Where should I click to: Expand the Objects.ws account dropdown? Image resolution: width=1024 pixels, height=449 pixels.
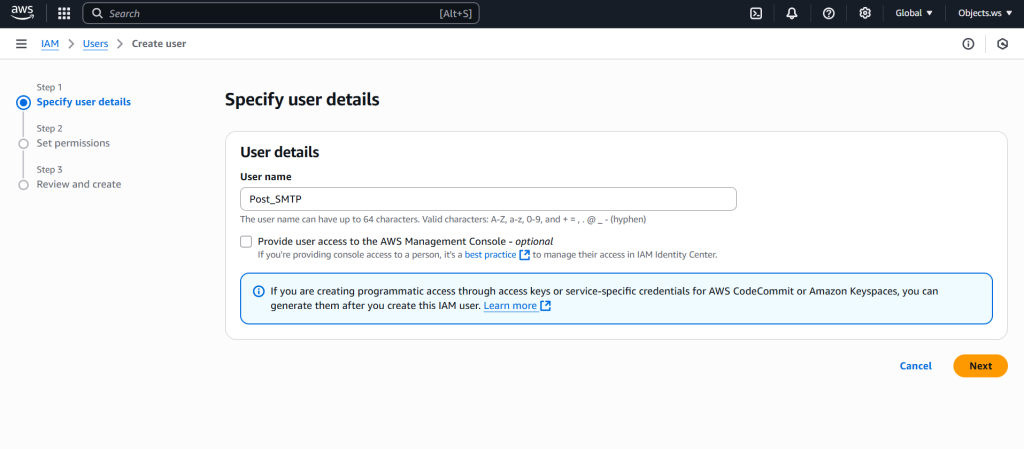tap(984, 14)
